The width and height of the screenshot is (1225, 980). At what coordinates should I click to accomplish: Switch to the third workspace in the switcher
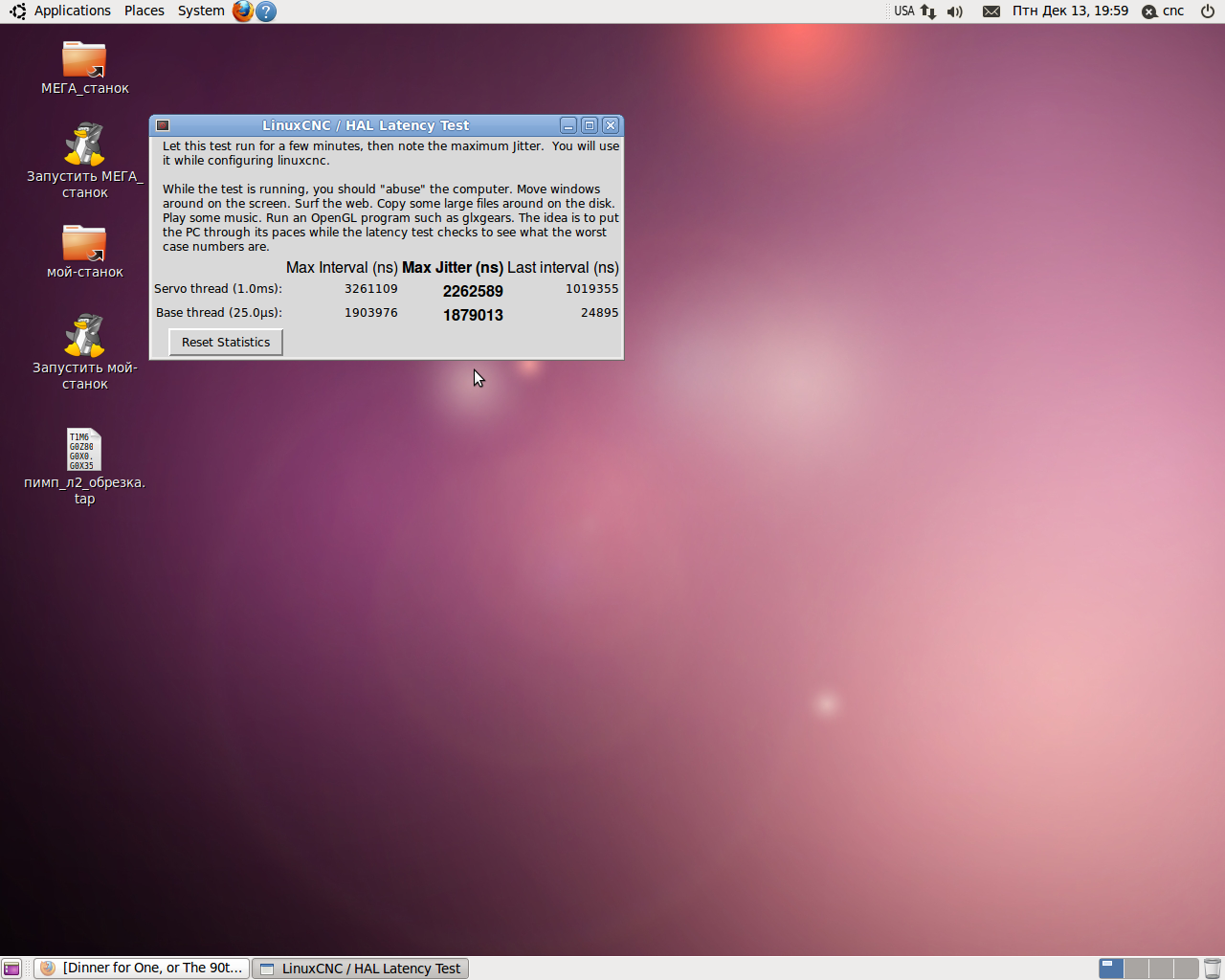[1161, 969]
